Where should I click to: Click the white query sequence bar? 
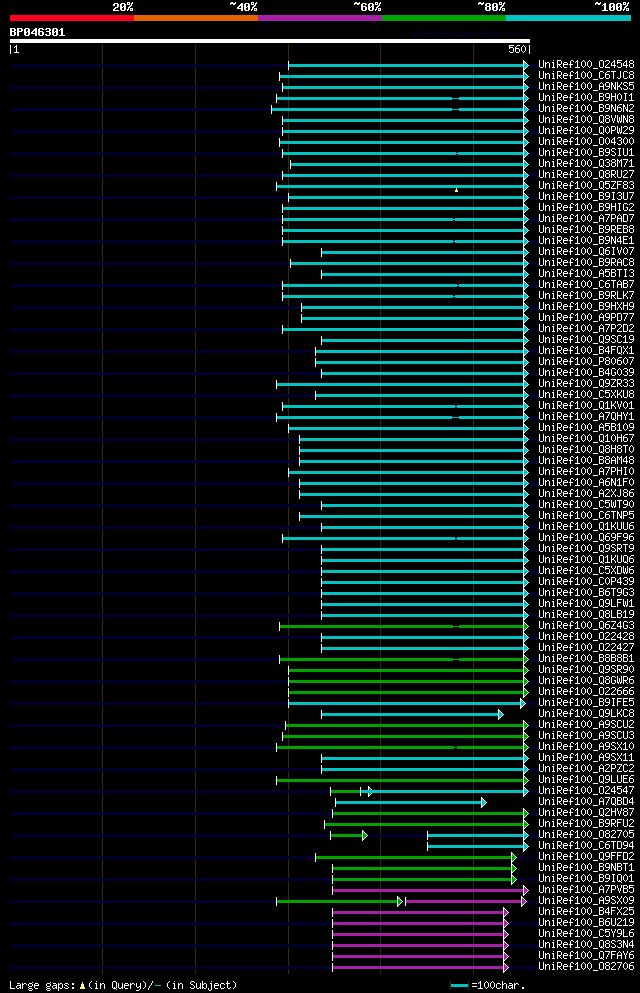[x=270, y=41]
